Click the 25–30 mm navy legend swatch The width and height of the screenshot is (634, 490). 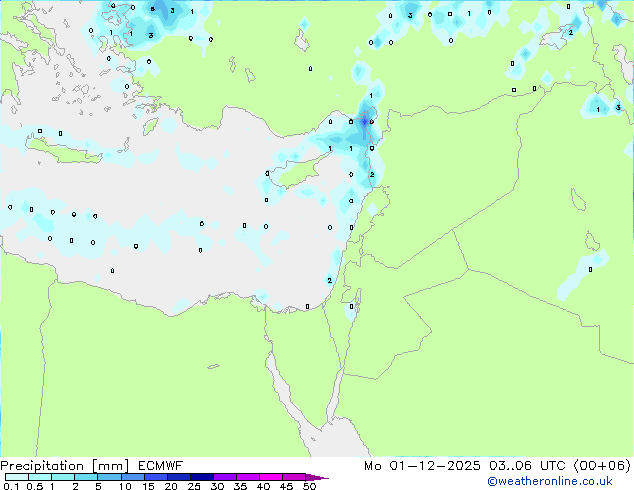202,477
